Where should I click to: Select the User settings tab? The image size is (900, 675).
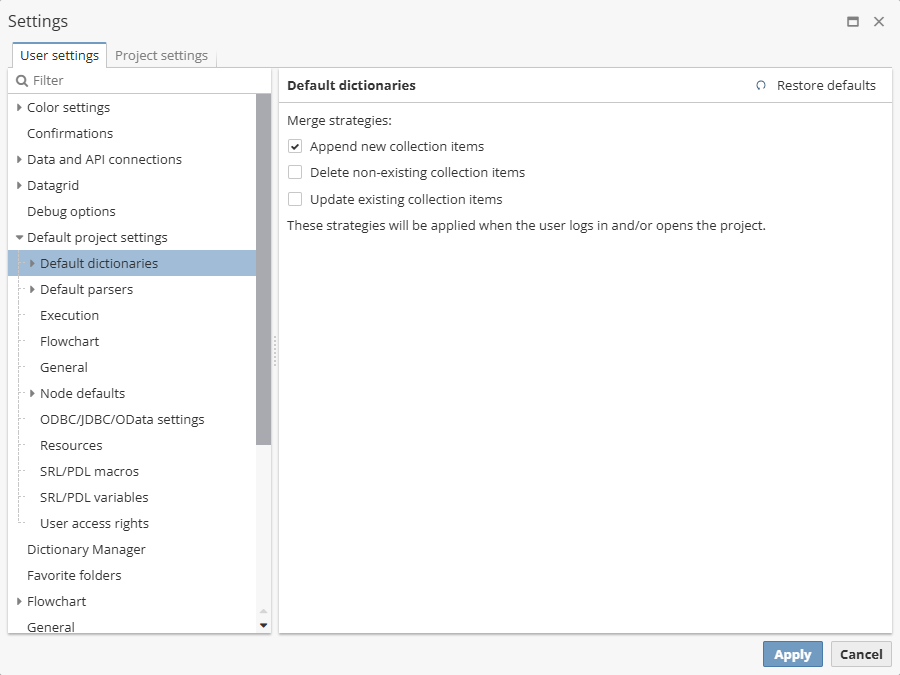[59, 55]
